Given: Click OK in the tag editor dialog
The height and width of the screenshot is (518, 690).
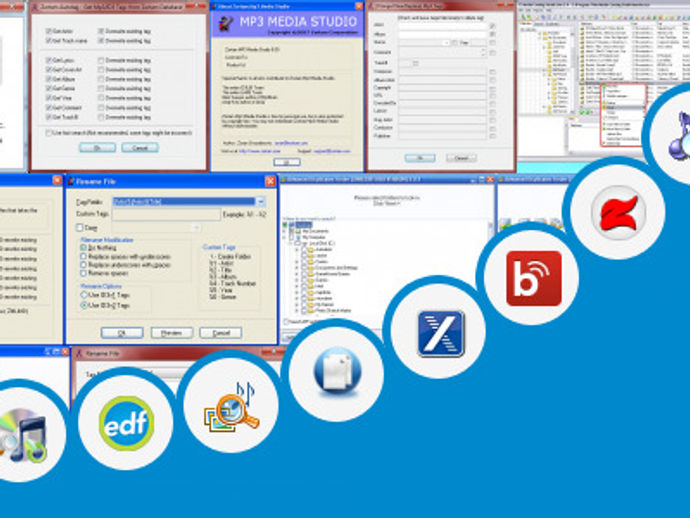Looking at the screenshot, I should pos(420,158).
